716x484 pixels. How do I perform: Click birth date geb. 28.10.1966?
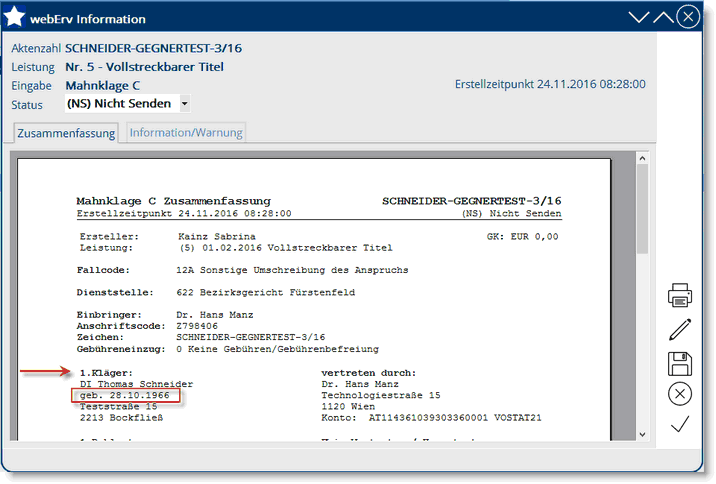[x=125, y=395]
